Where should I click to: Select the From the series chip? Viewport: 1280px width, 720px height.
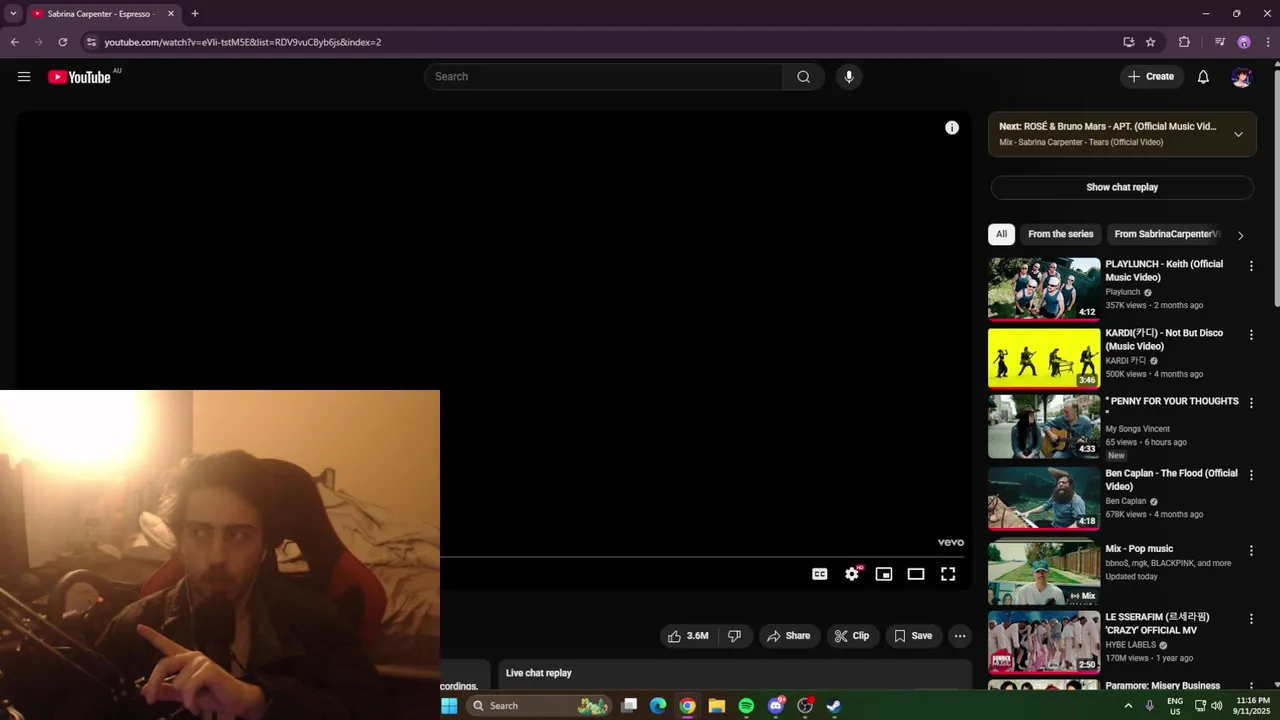point(1061,234)
